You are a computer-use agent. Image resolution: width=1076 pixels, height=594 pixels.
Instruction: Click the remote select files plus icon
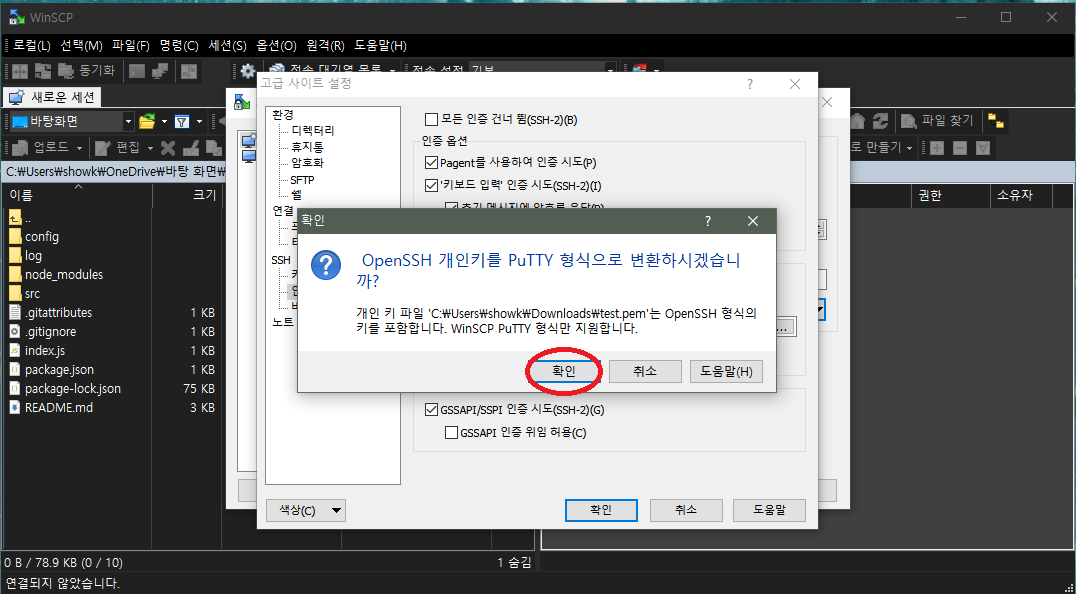tap(937, 147)
